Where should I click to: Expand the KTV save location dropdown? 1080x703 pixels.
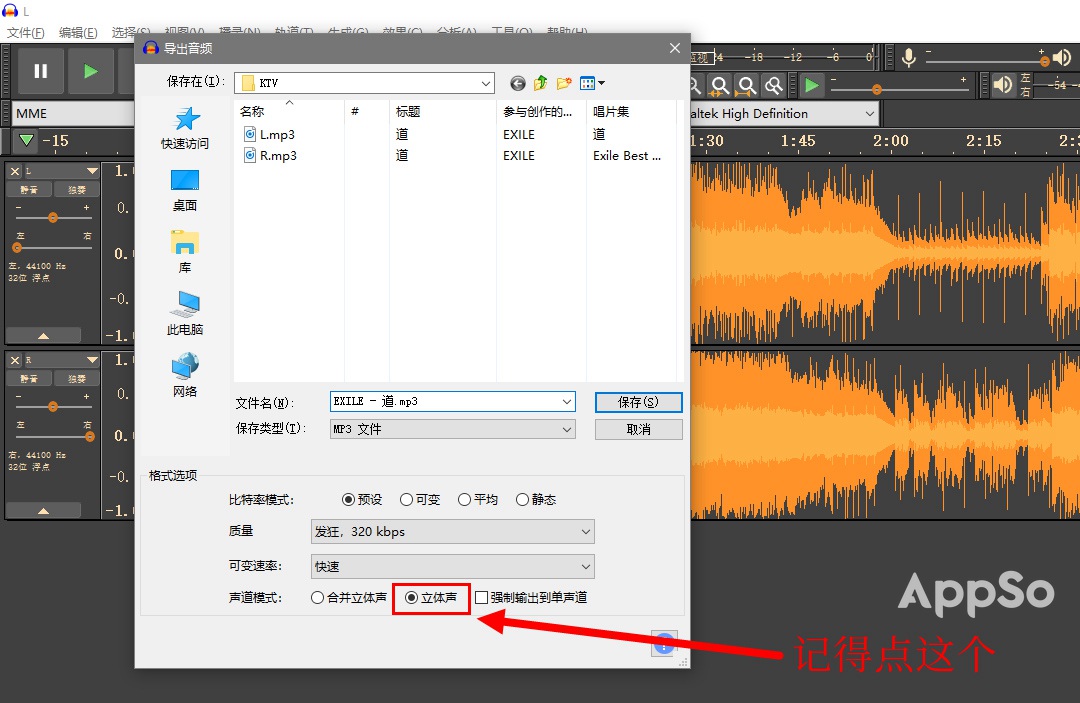[486, 83]
